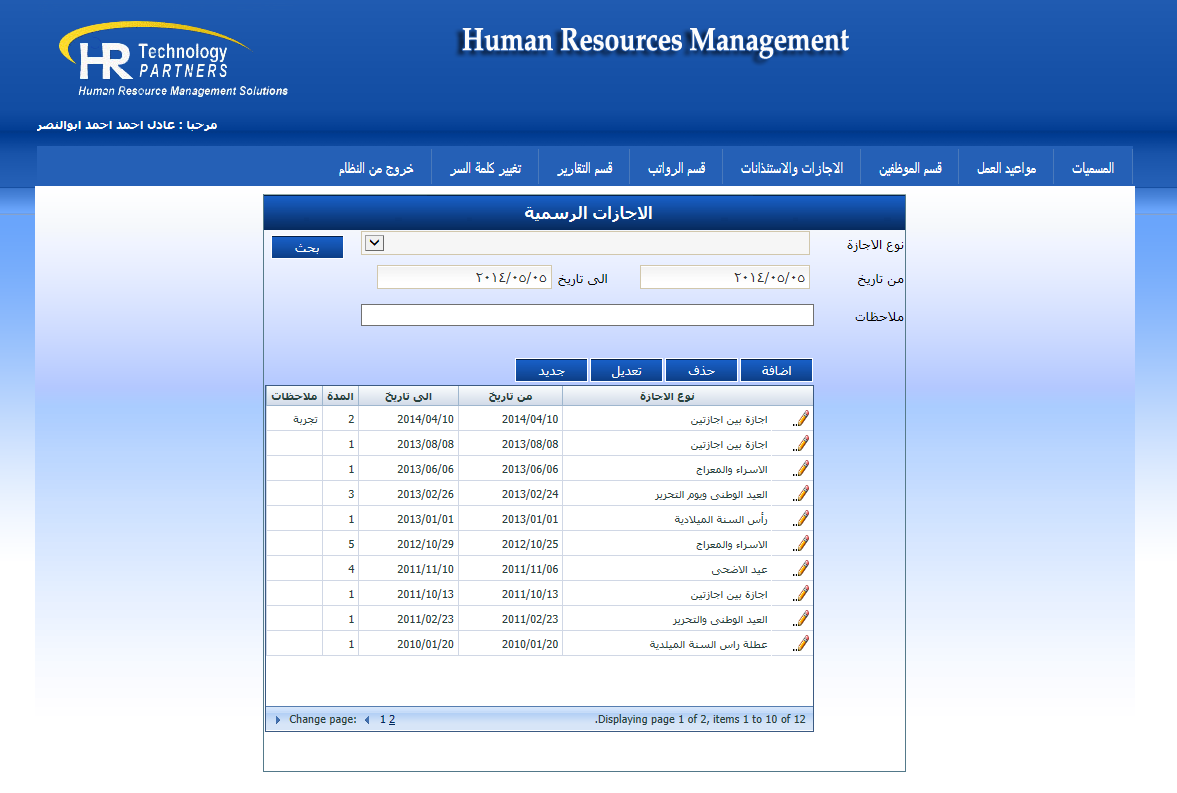Click edit pencil for the 2013/06/06 row

pyautogui.click(x=801, y=469)
